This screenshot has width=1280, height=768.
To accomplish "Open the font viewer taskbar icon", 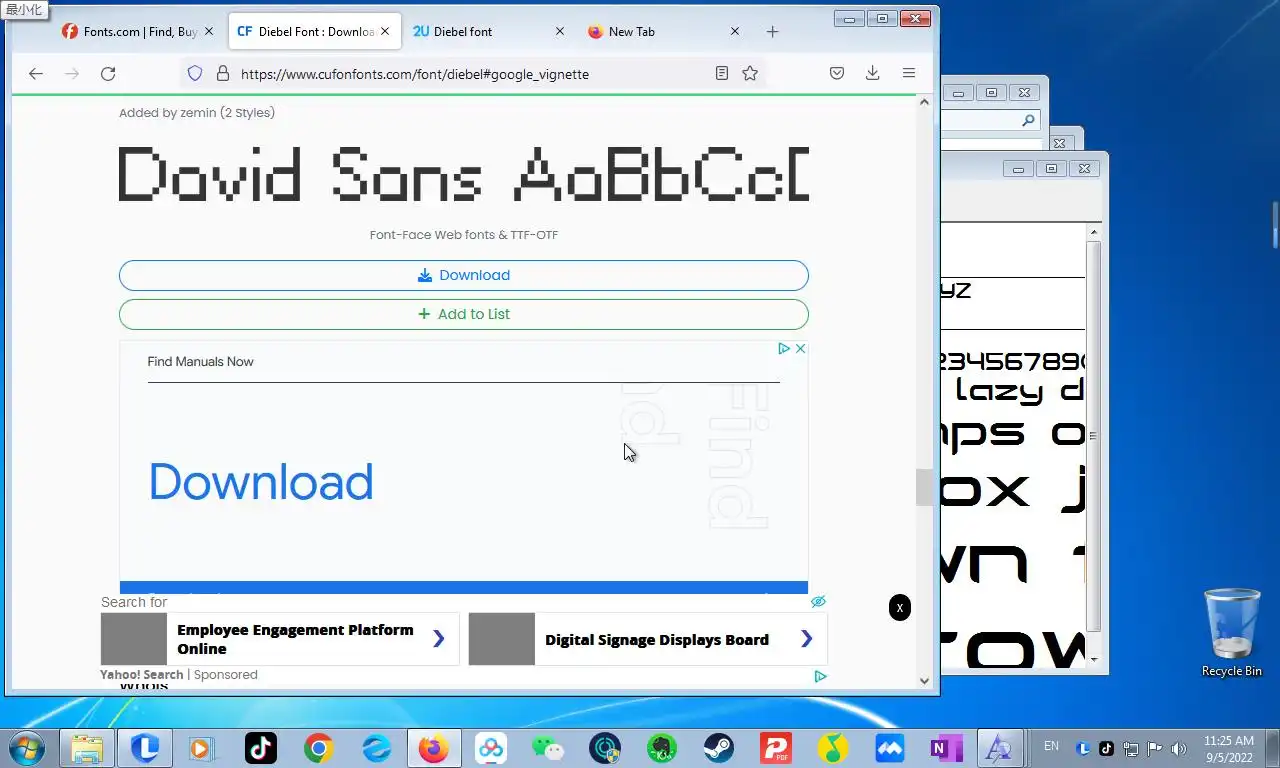I will 998,748.
